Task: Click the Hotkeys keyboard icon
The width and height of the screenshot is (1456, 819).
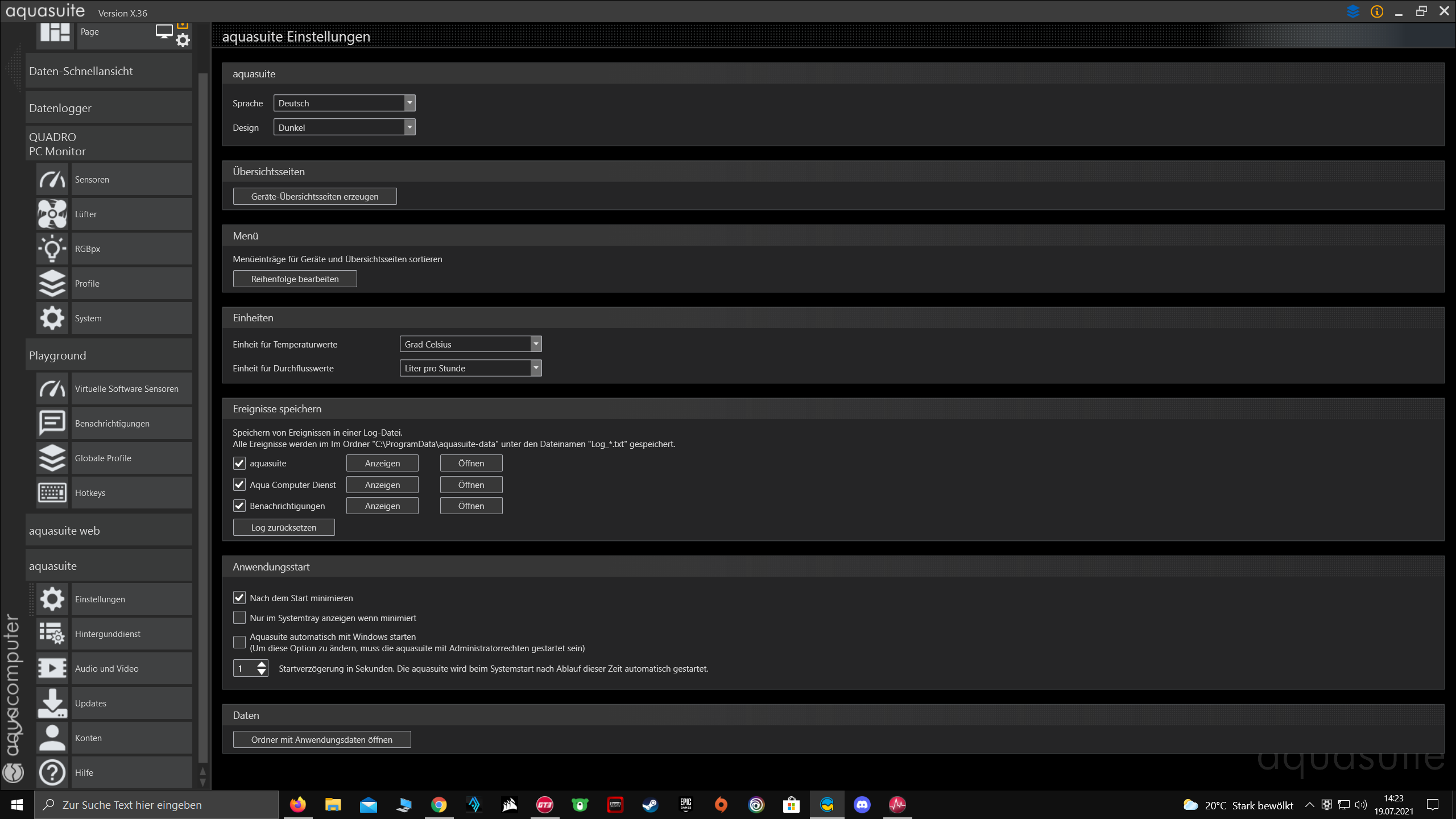Action: pyautogui.click(x=52, y=493)
